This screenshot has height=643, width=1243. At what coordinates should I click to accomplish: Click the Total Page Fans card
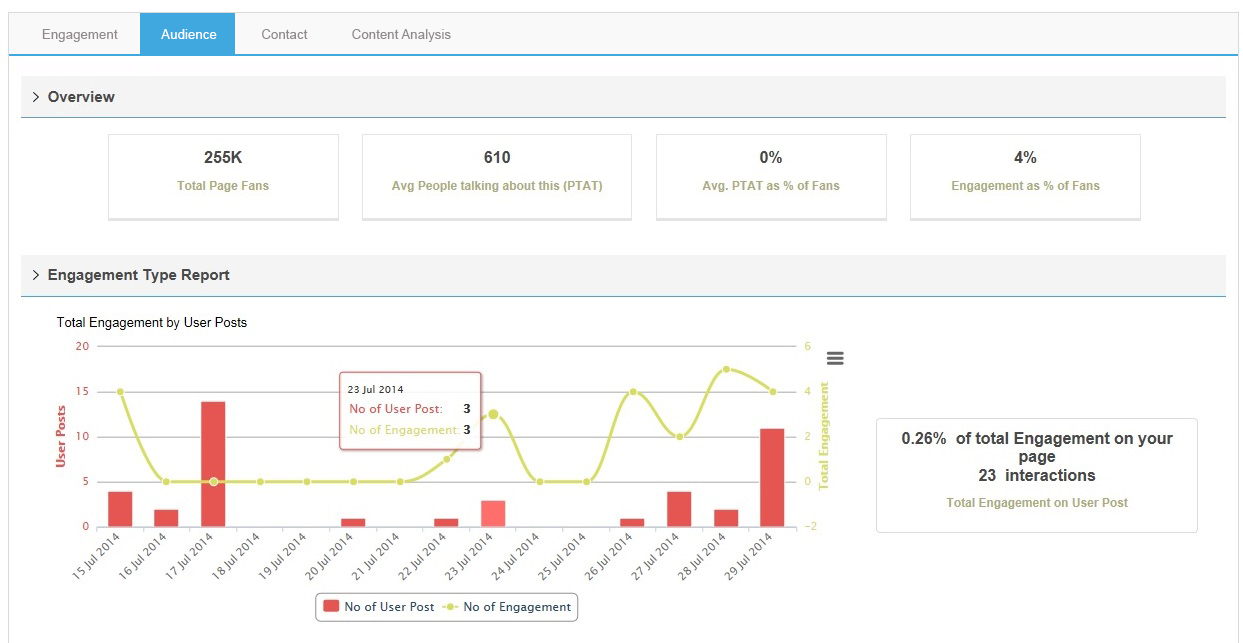(223, 176)
